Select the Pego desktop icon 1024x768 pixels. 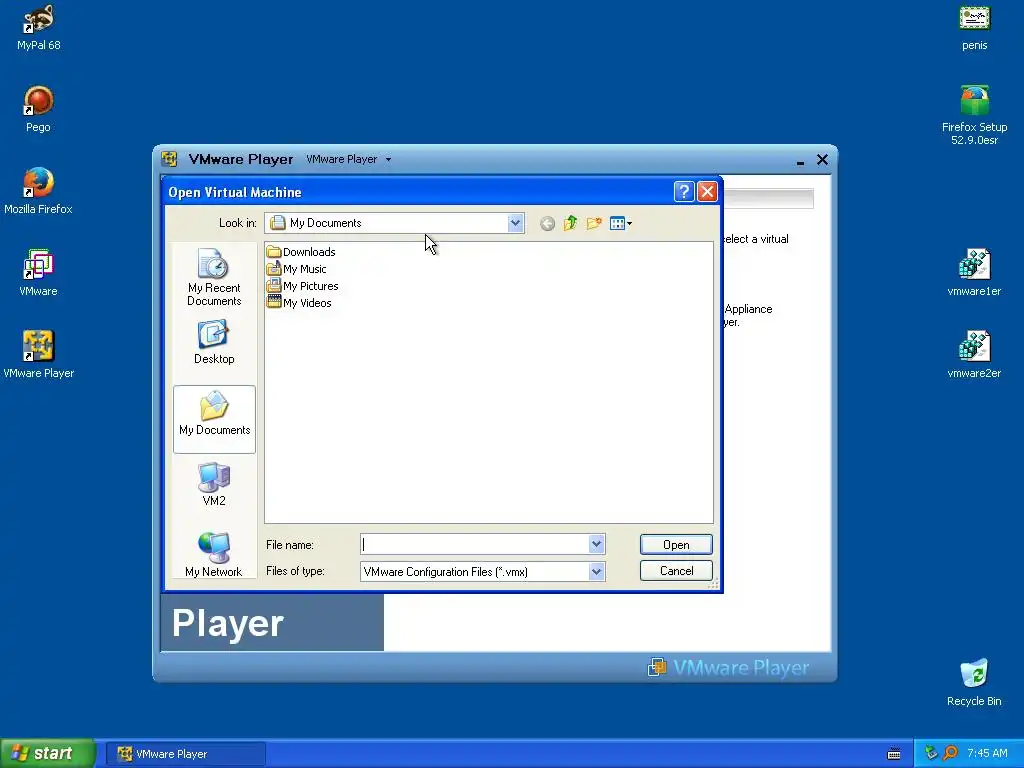(39, 109)
